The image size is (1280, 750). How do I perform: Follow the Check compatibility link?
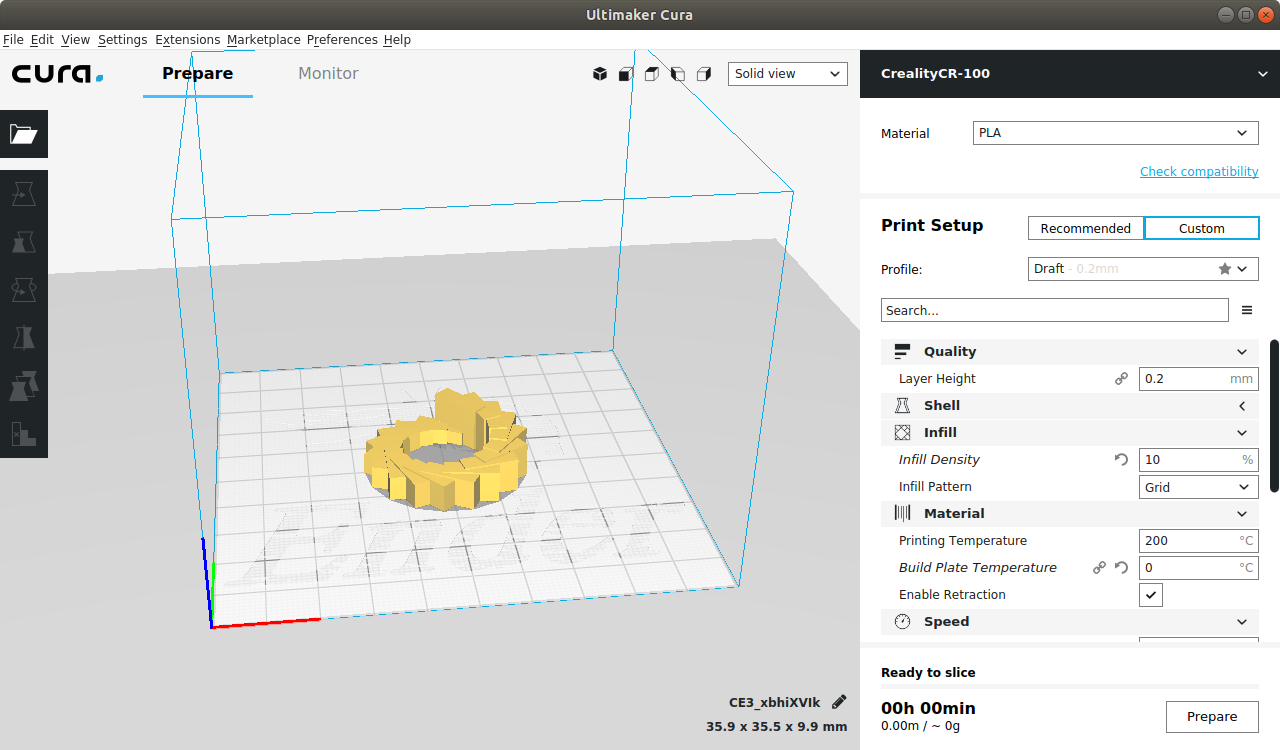click(x=1199, y=172)
